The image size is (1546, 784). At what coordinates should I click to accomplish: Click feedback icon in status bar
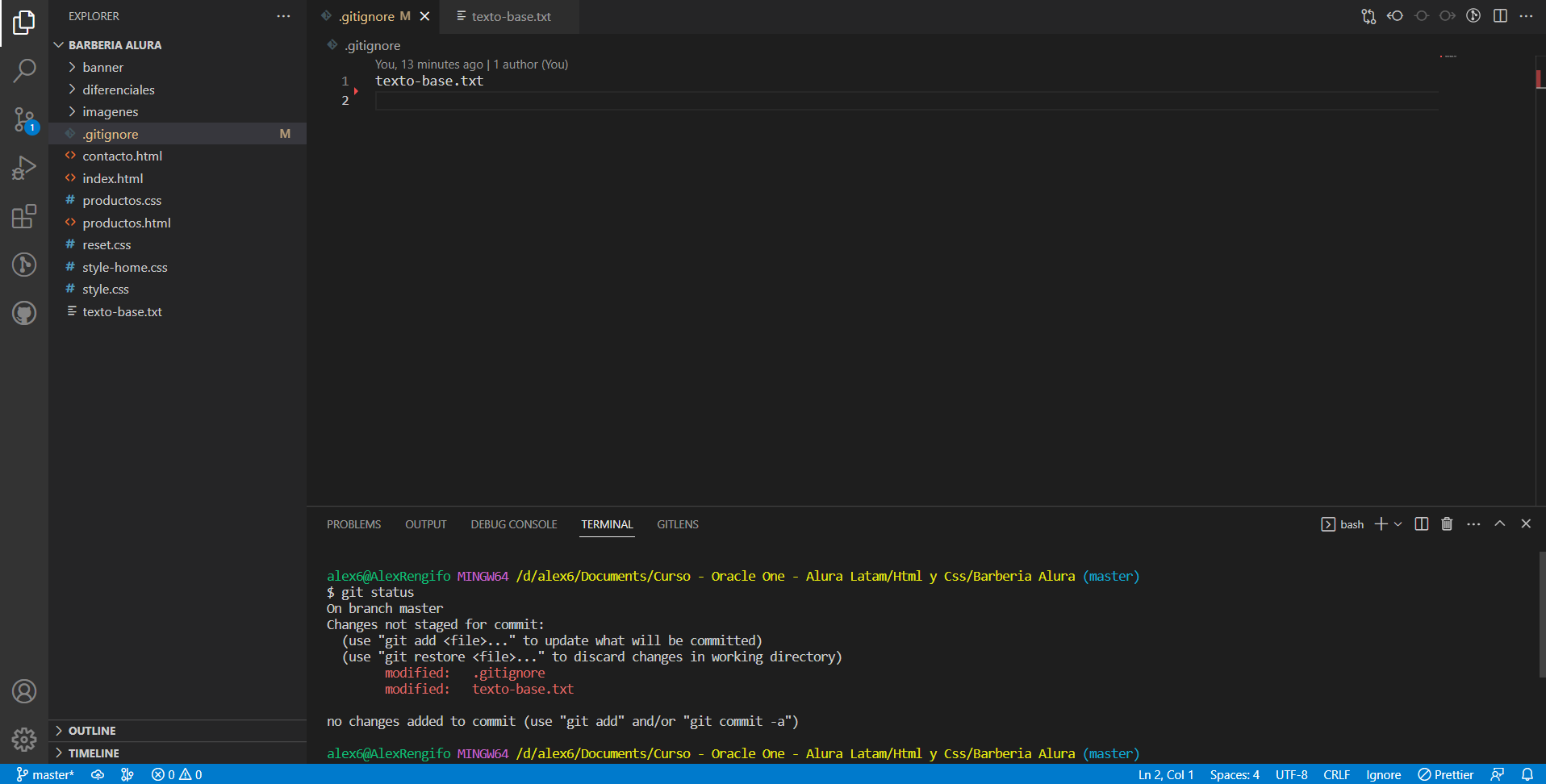click(x=1498, y=774)
